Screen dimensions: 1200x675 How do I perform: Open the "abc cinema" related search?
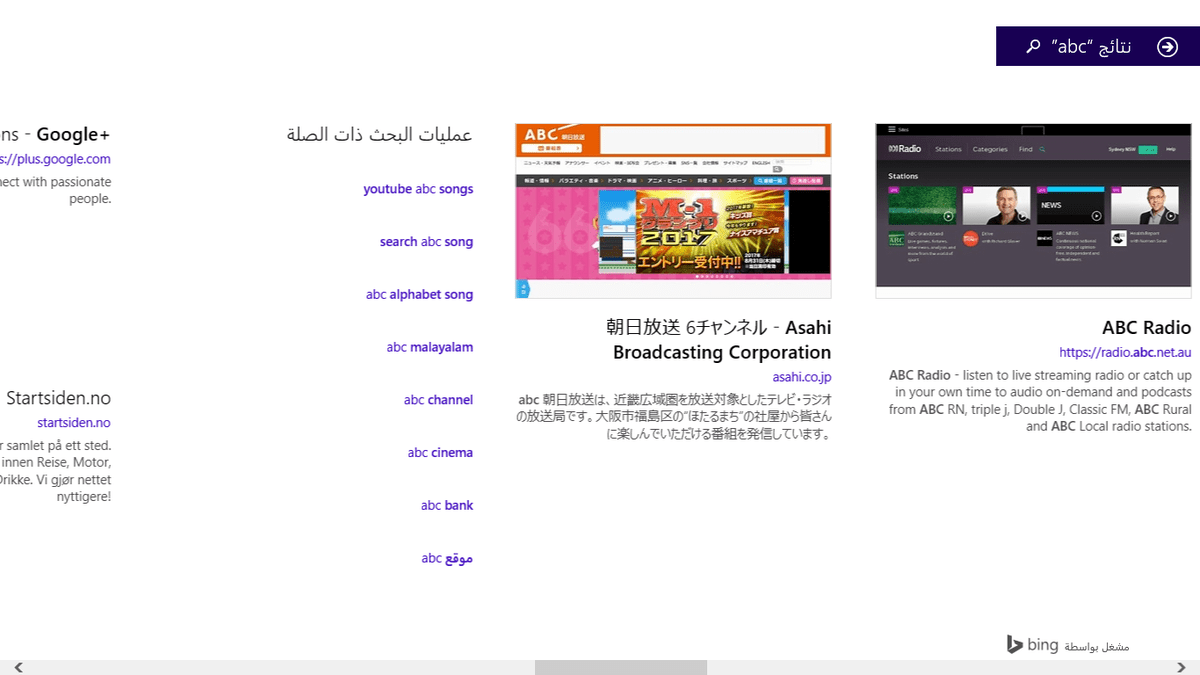coord(440,452)
